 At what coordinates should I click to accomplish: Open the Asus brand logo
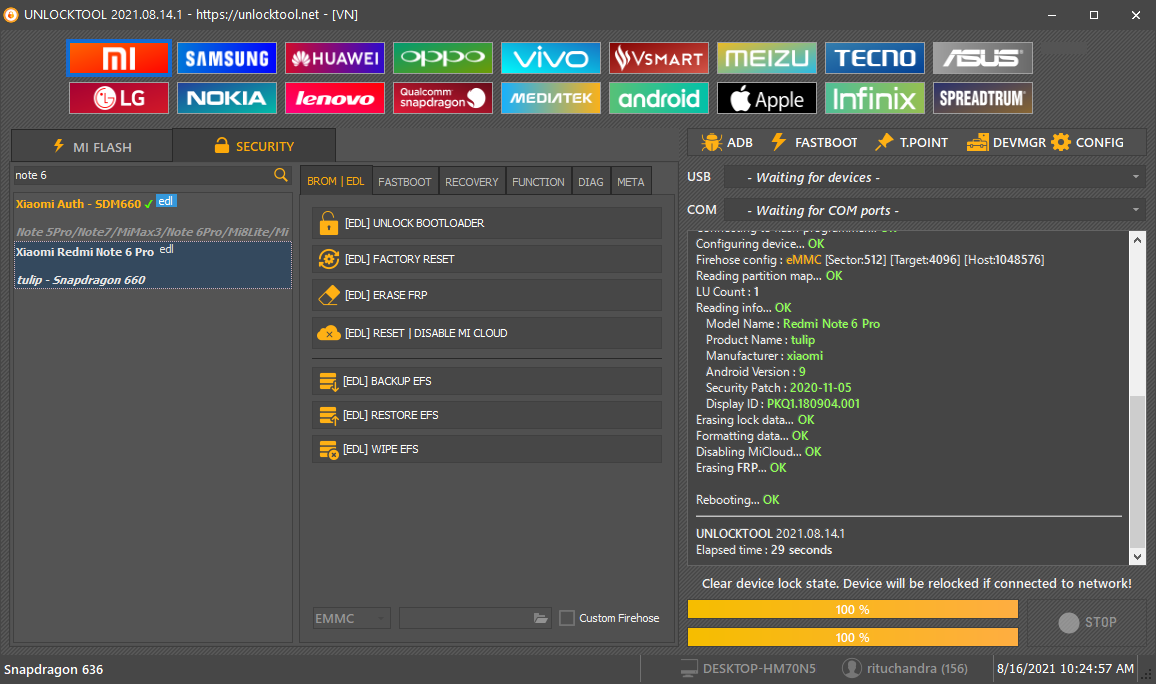coord(983,58)
